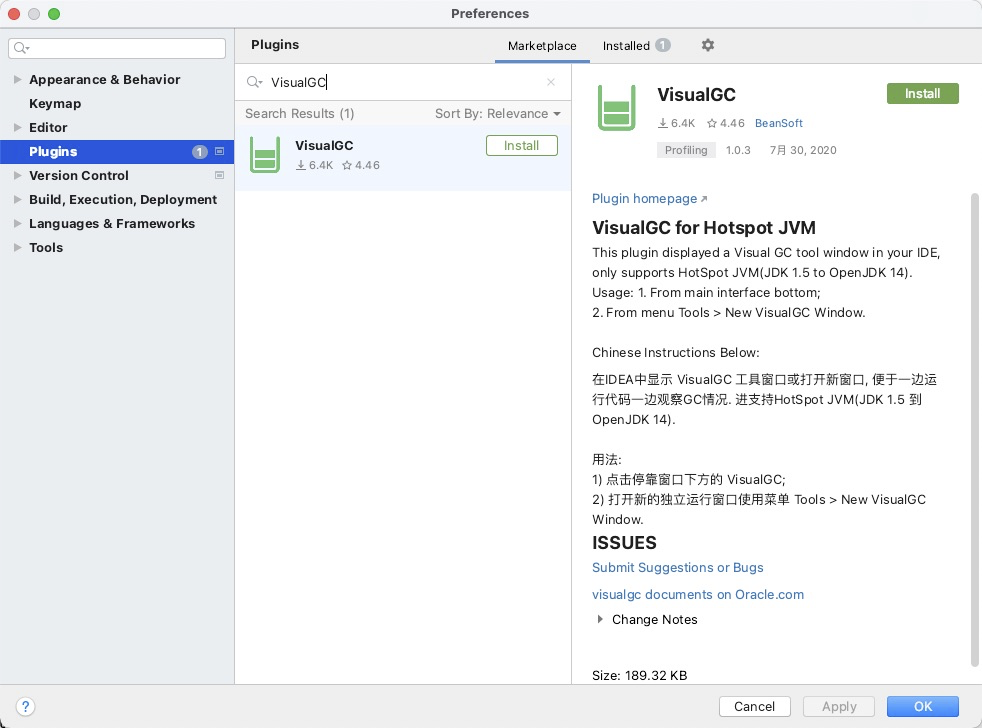Image resolution: width=982 pixels, height=728 pixels.
Task: Switch to Marketplace tab
Action: click(542, 46)
